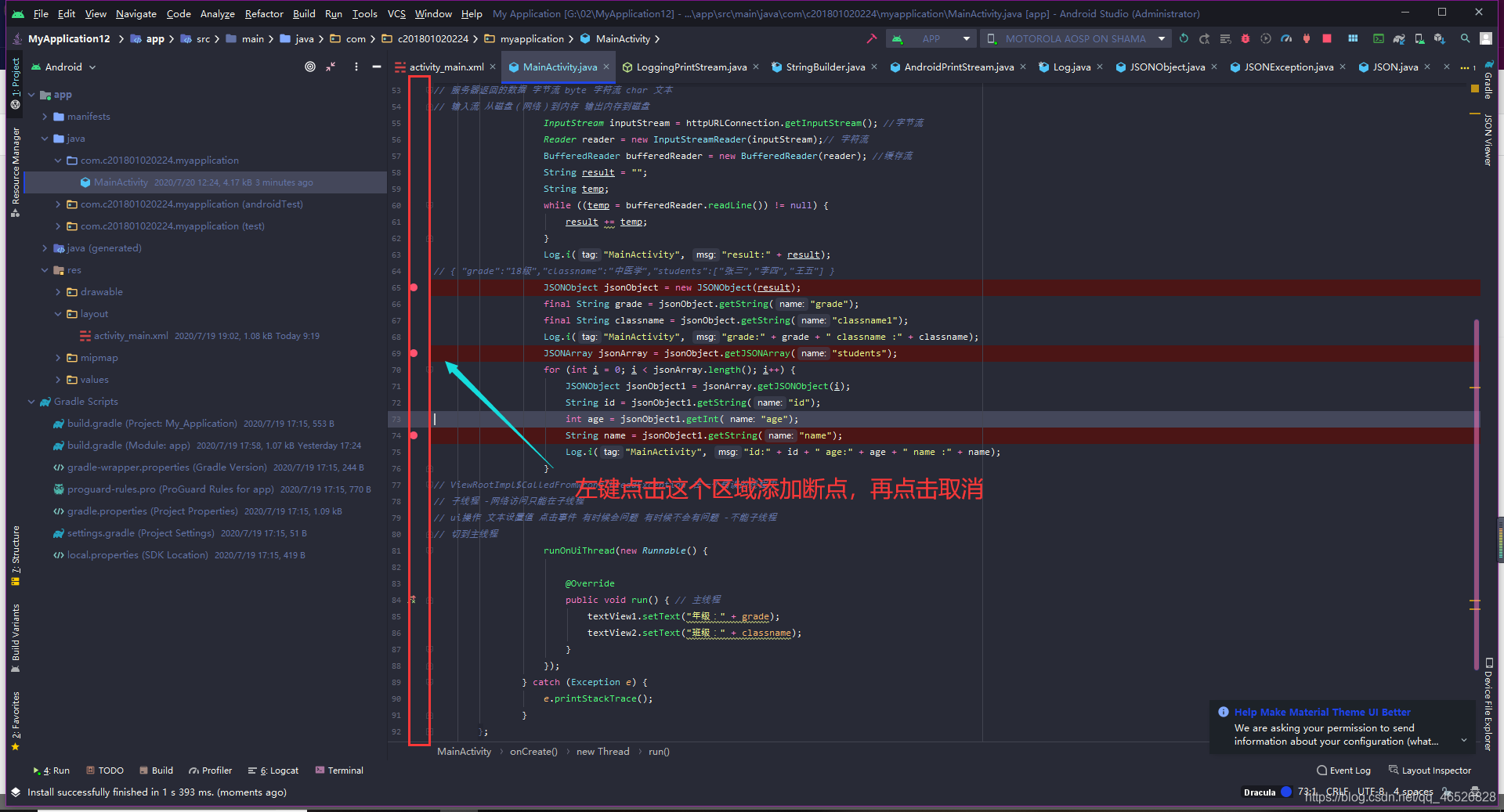Toggle the Build Variants tool window
The height and width of the screenshot is (812, 1504).
(15, 638)
